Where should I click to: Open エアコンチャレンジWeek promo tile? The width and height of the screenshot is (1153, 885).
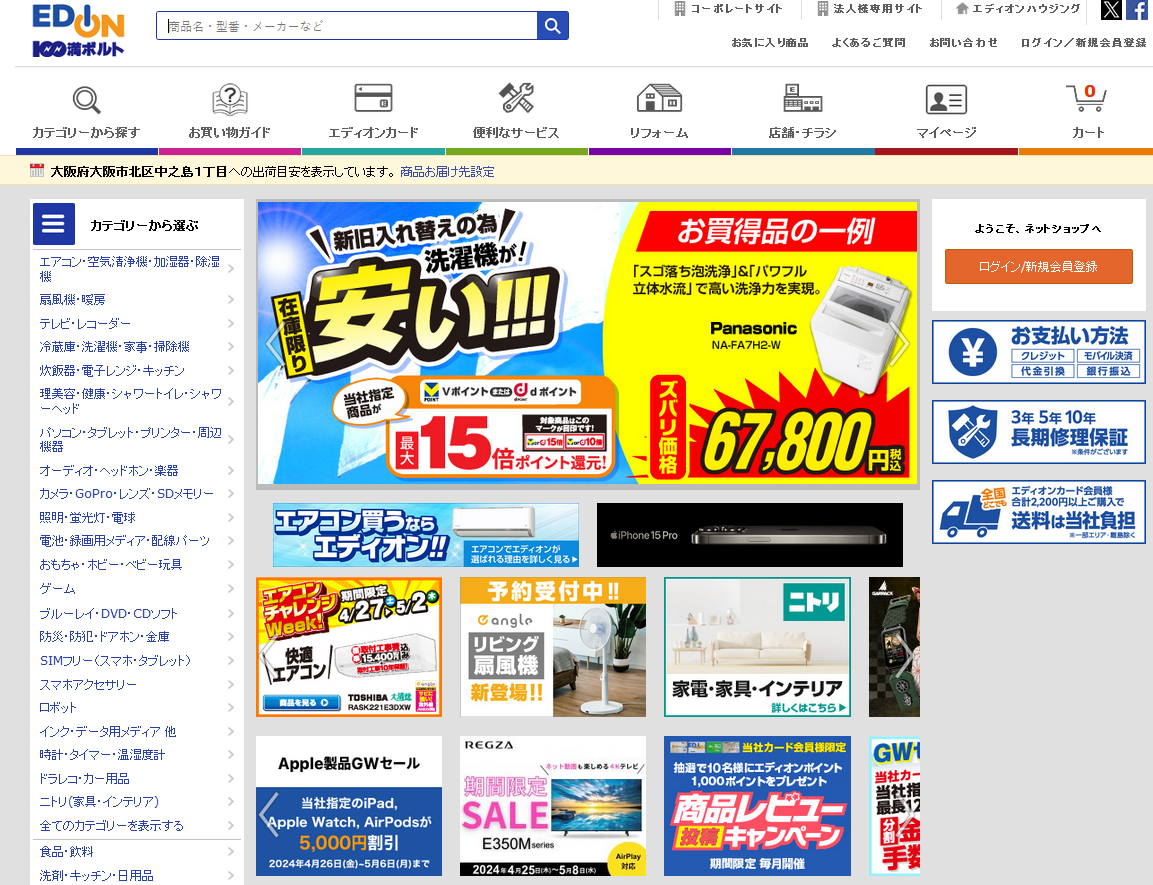tap(349, 647)
